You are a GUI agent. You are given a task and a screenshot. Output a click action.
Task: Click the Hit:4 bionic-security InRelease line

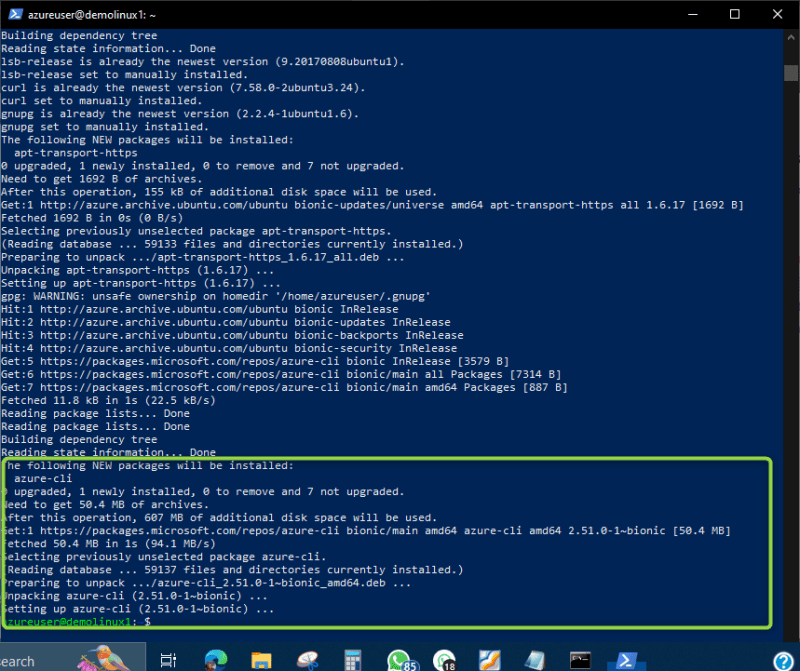coord(229,348)
